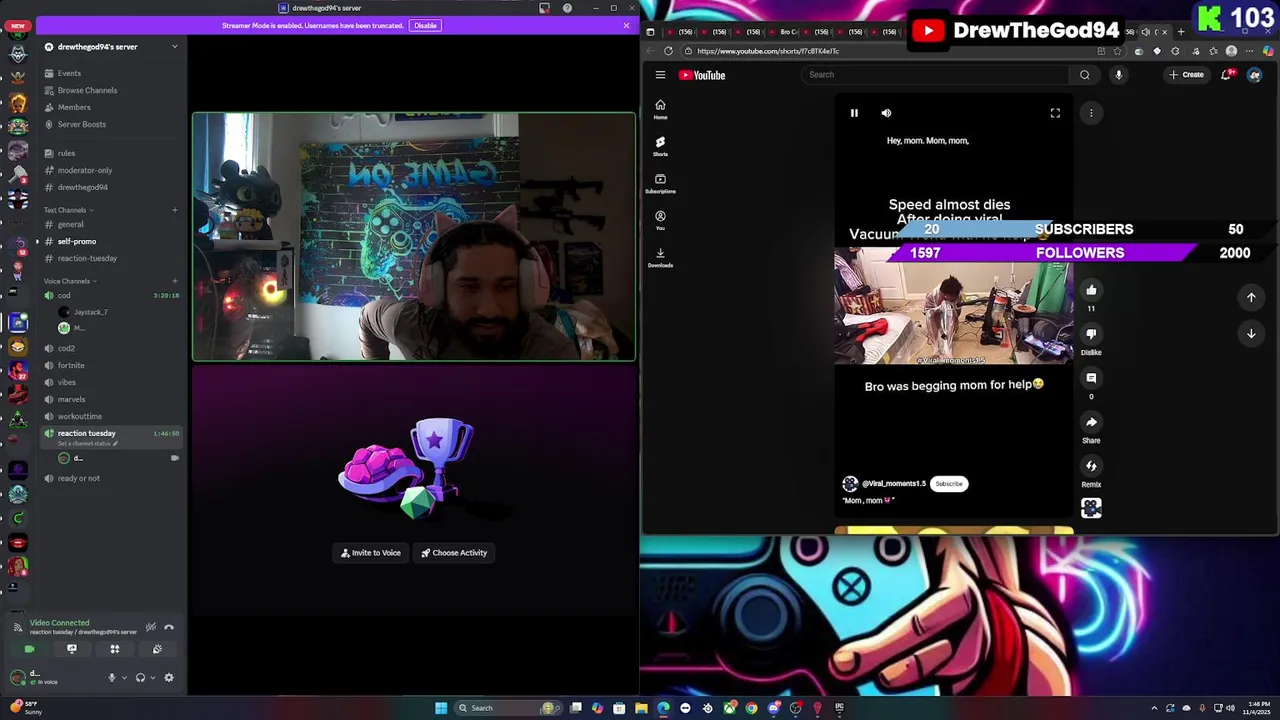Share the YouTube Short
This screenshot has height=720, width=1280.
tap(1091, 422)
